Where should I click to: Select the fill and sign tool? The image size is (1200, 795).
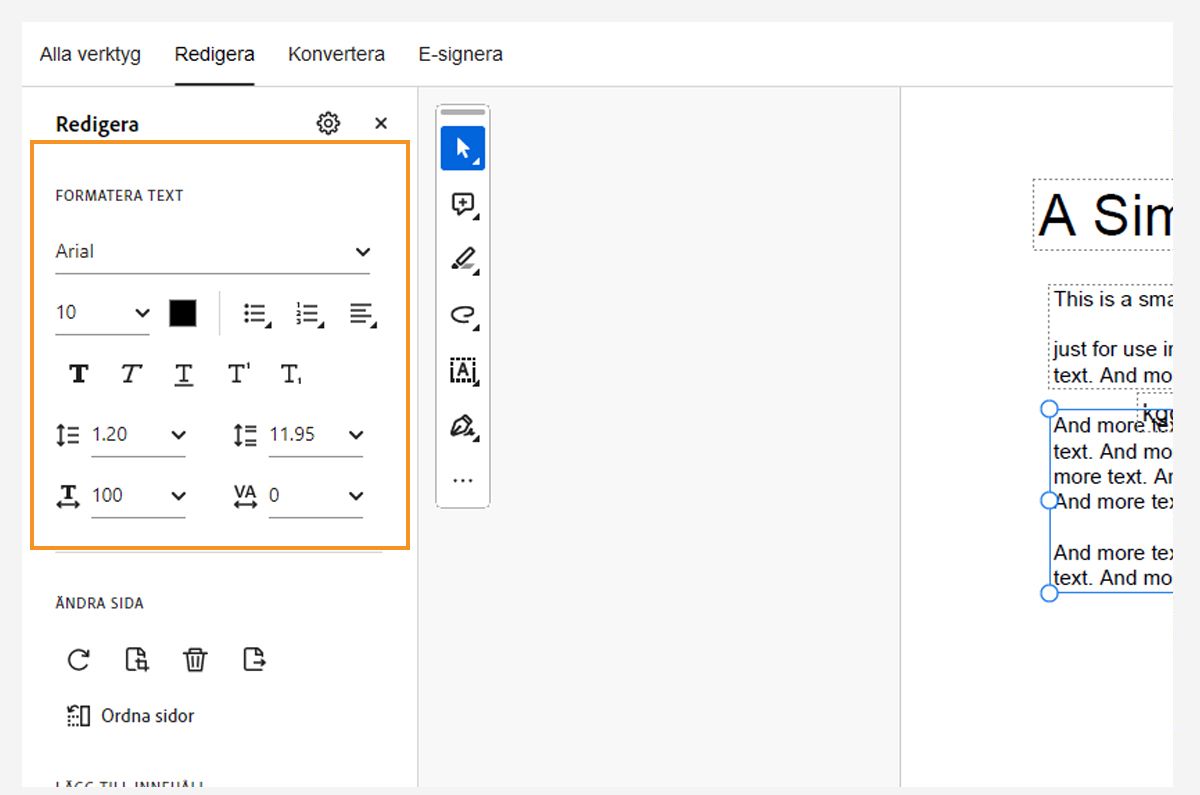[x=462, y=425]
